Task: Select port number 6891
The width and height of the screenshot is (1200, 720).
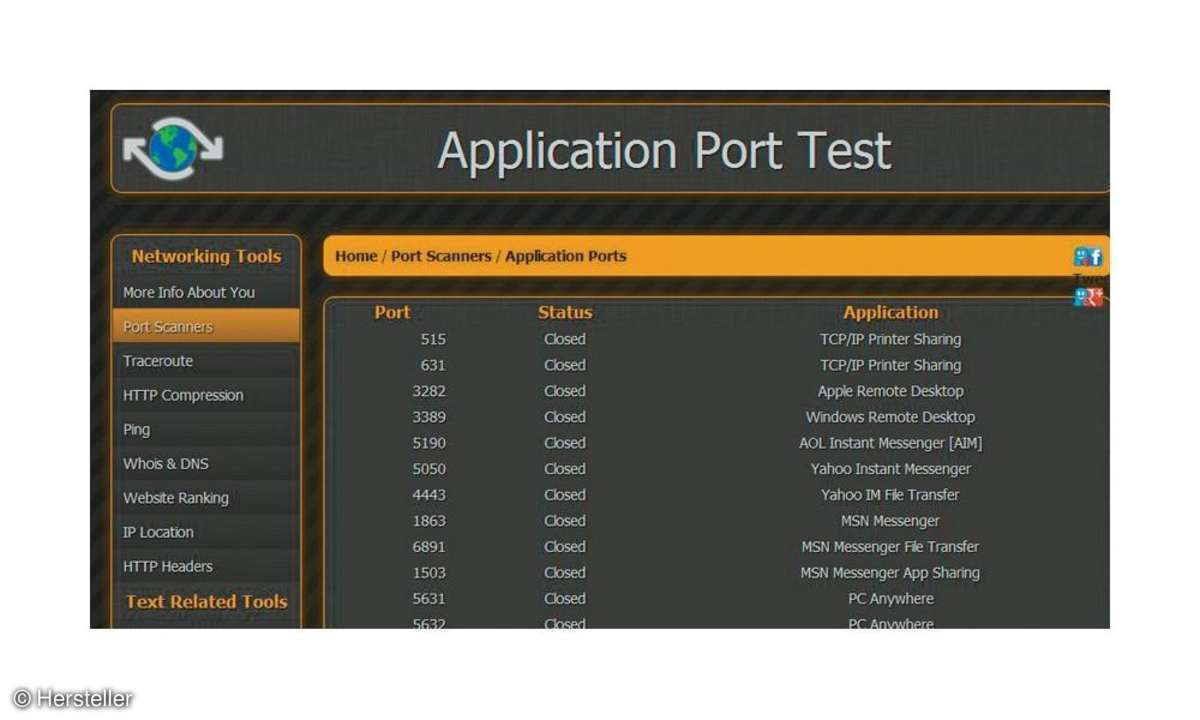Action: coord(429,547)
